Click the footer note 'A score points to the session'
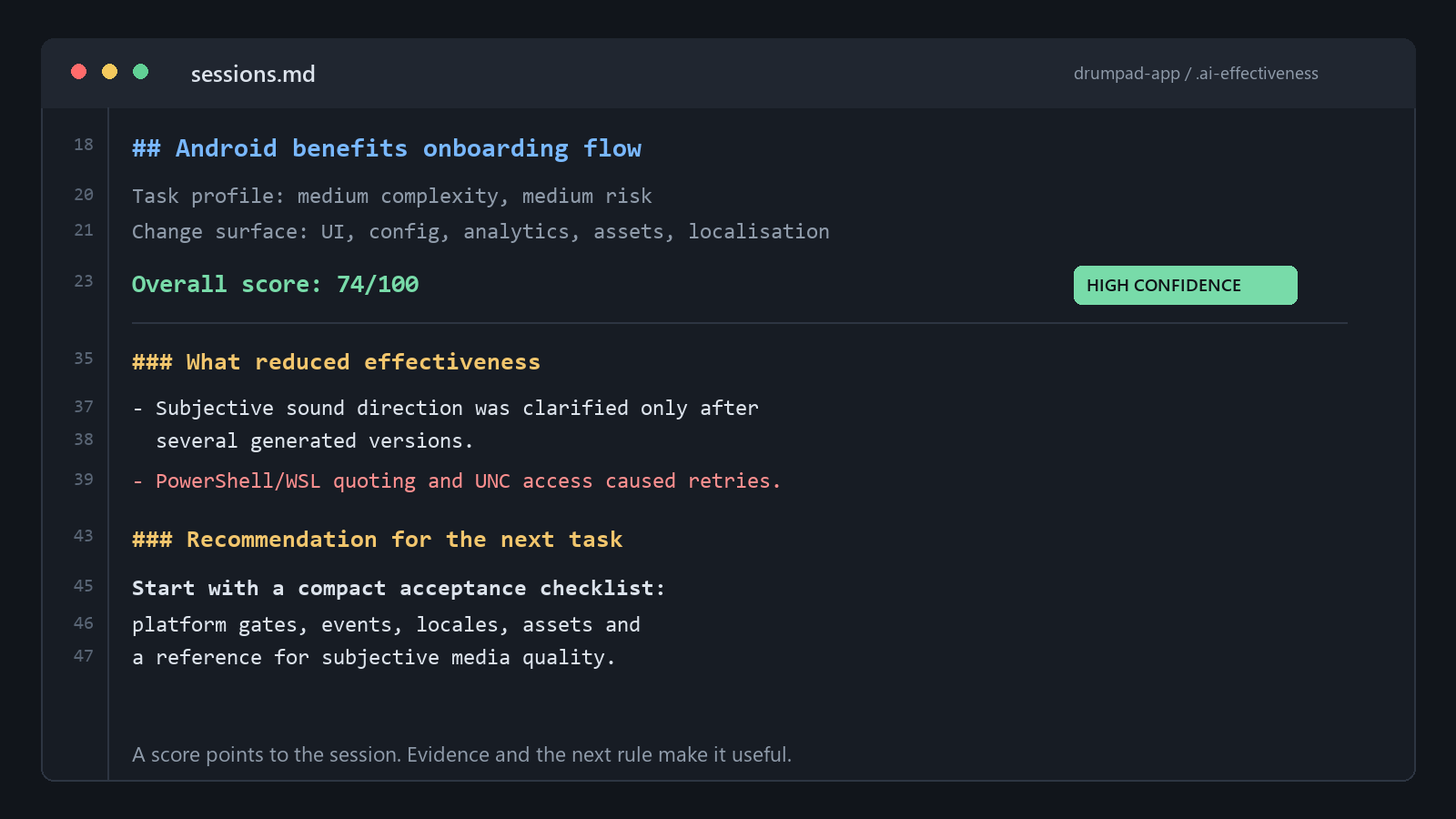 462,754
